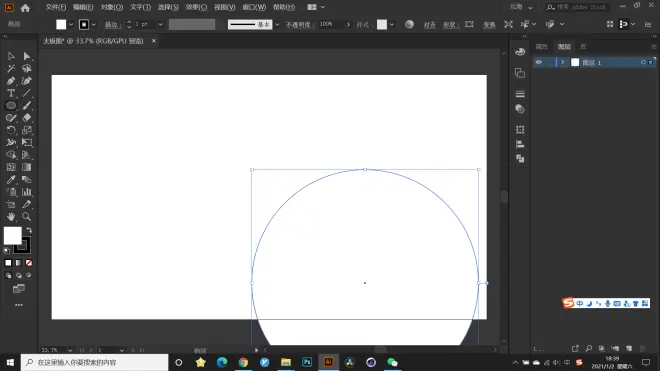Click 对齐 align link in control bar

pyautogui.click(x=429, y=25)
